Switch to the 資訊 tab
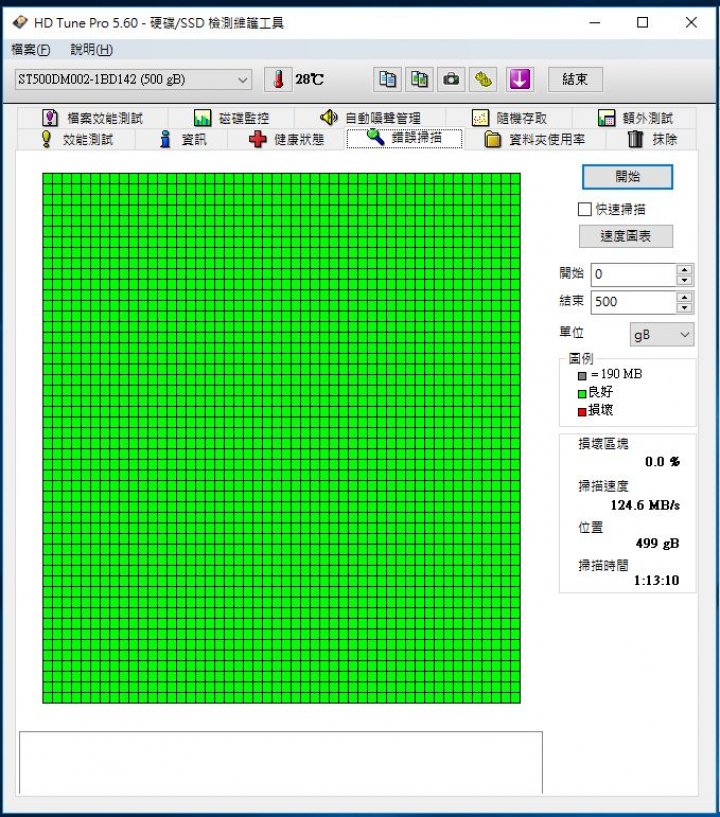 click(182, 139)
